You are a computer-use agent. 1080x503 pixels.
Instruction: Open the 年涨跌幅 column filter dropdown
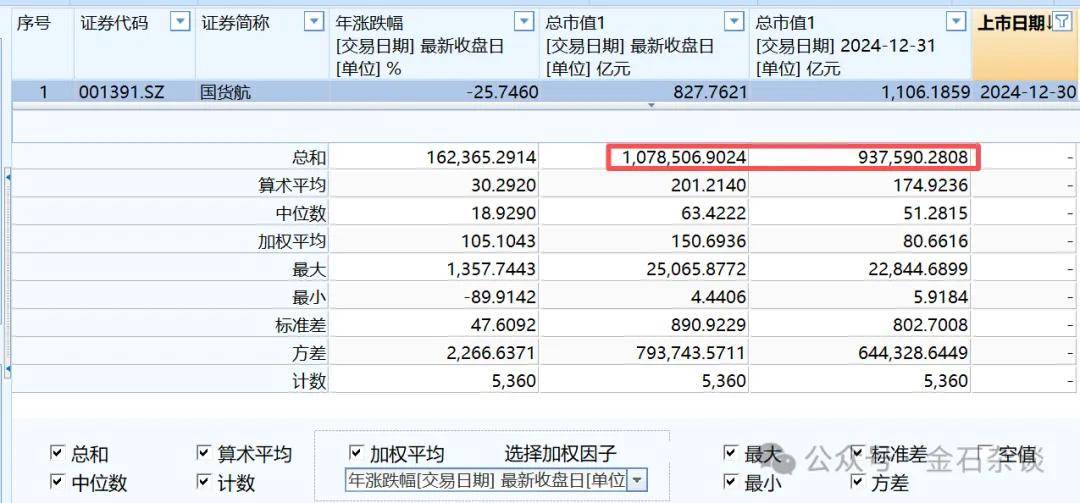pyautogui.click(x=524, y=22)
